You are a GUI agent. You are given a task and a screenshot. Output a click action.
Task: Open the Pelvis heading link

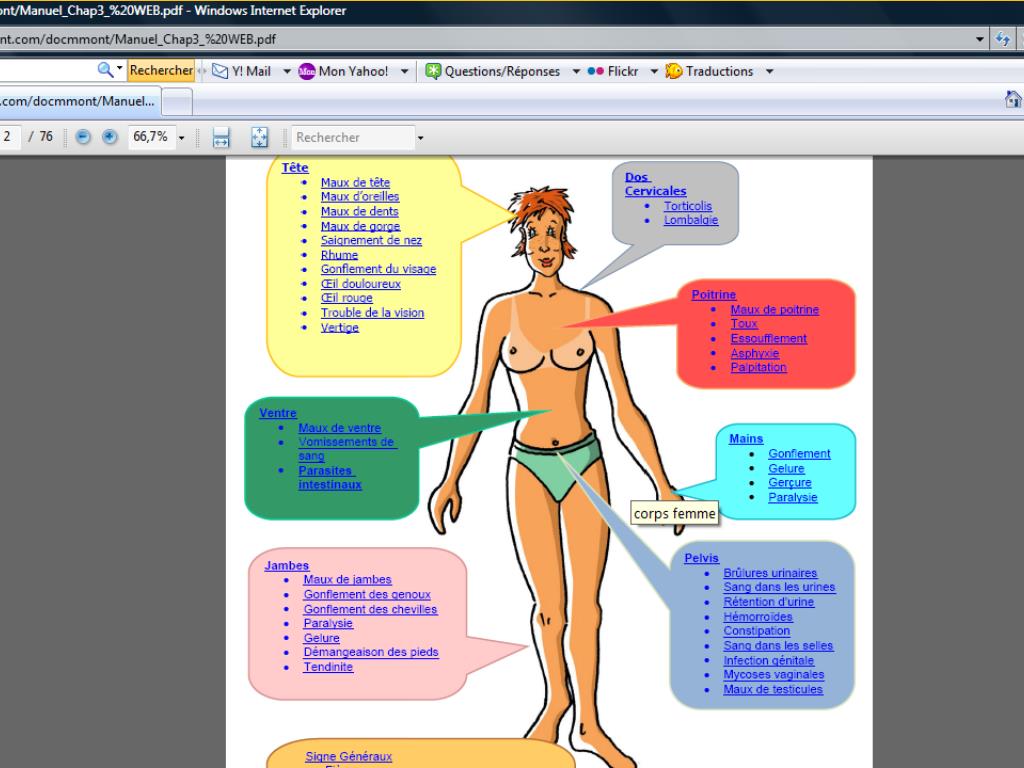click(701, 558)
